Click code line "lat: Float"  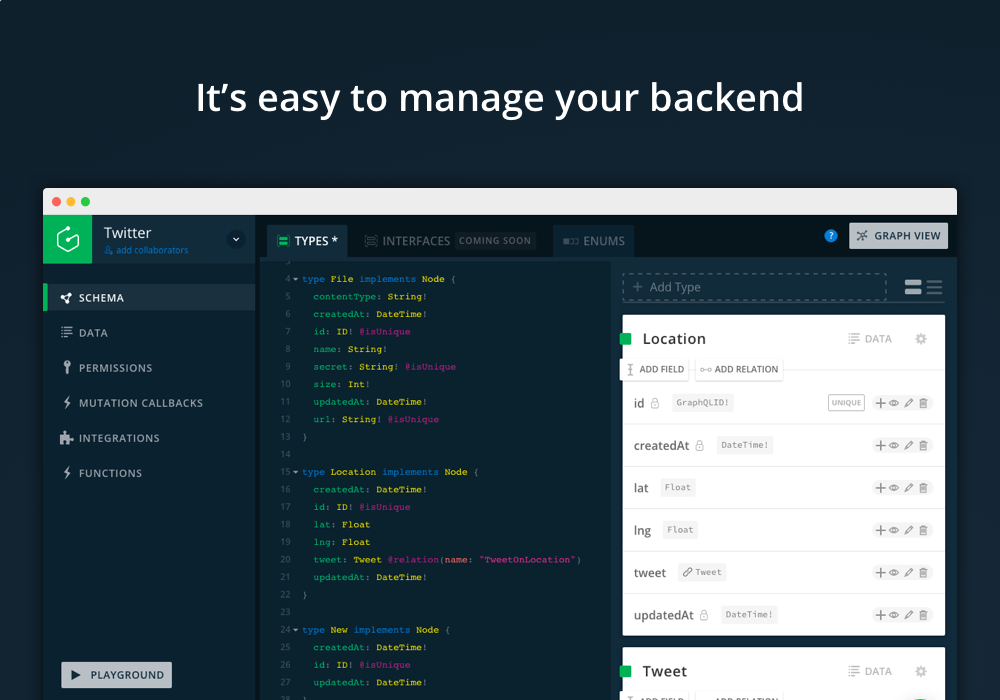tap(341, 525)
